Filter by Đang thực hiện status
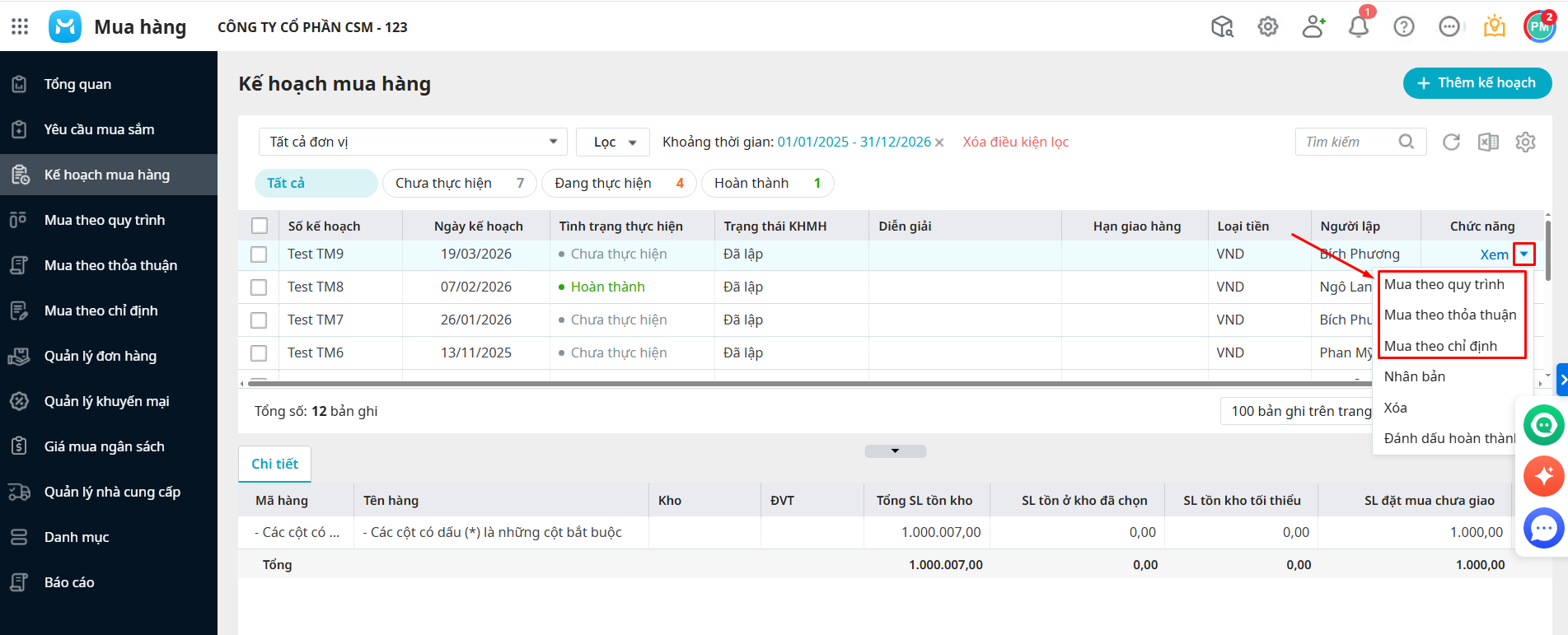The width and height of the screenshot is (1568, 635). (x=619, y=183)
